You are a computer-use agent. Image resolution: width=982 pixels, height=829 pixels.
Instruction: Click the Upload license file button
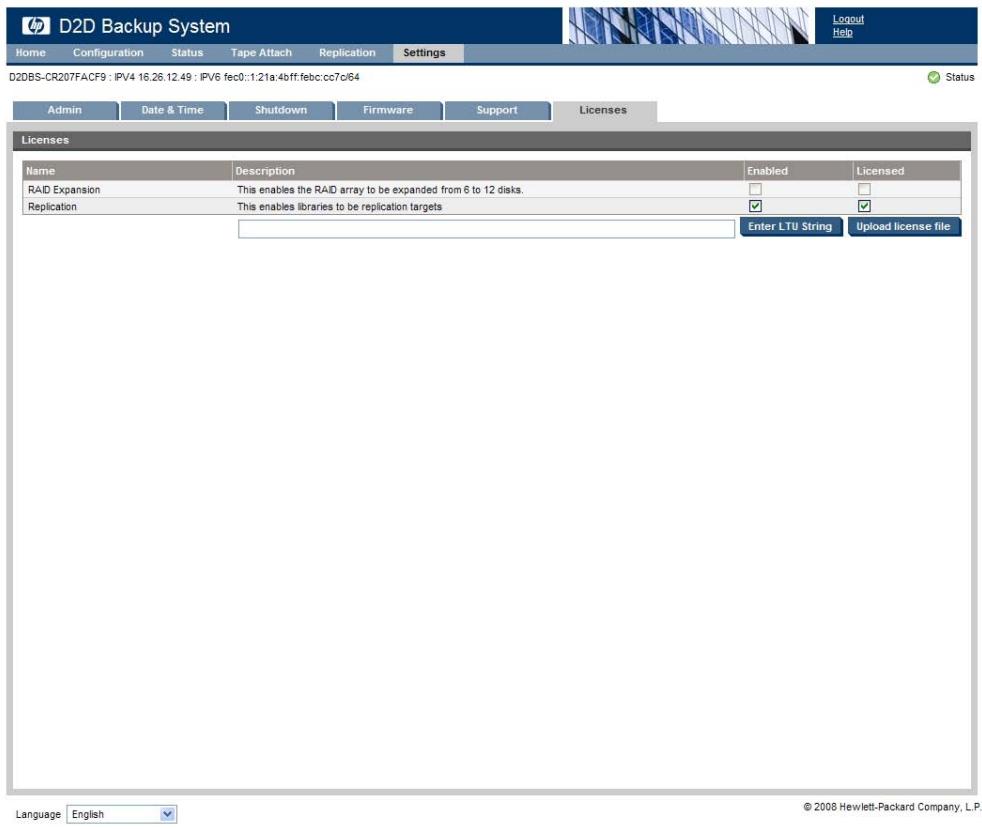point(904,227)
